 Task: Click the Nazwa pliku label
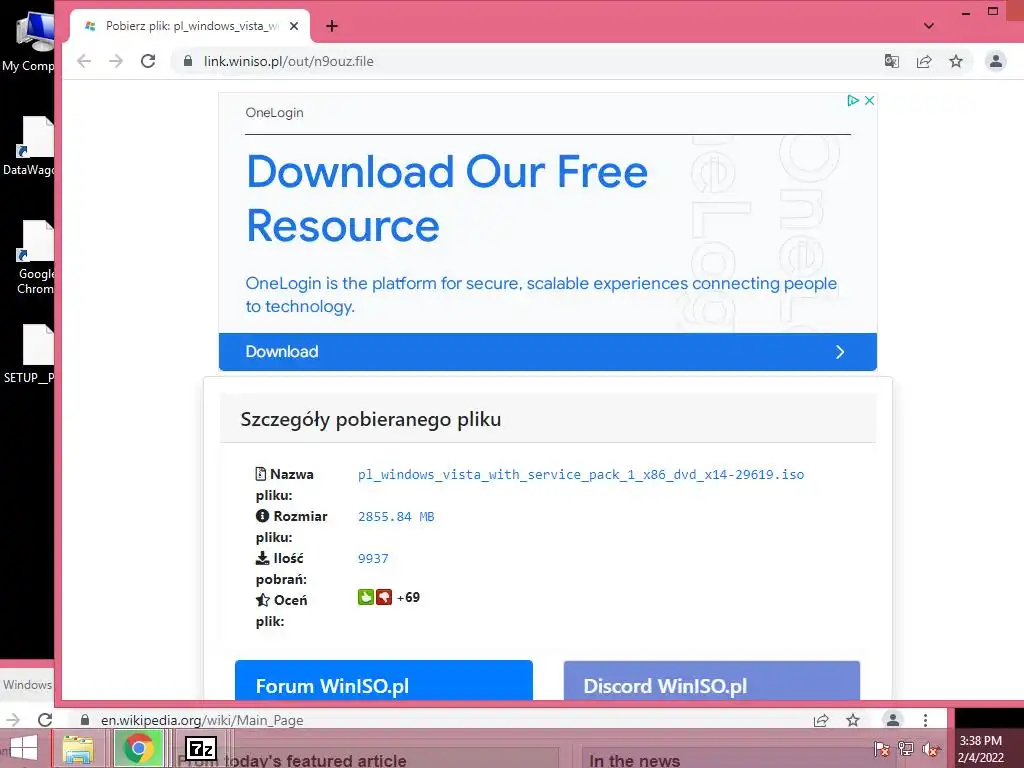(x=285, y=485)
